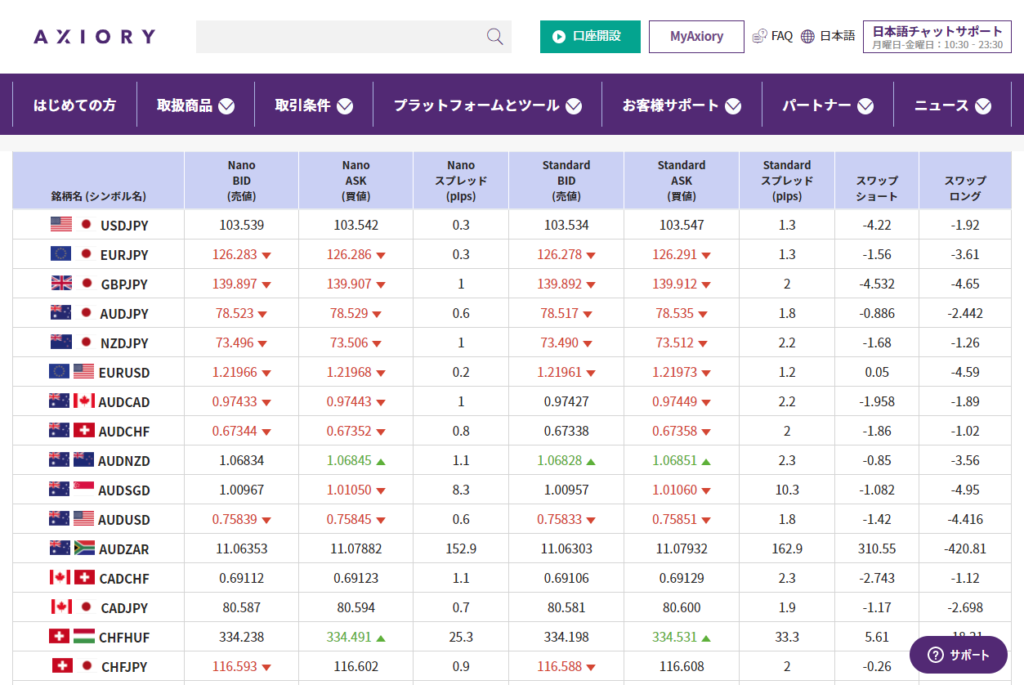
Task: Click the globe language icon
Action: point(808,37)
